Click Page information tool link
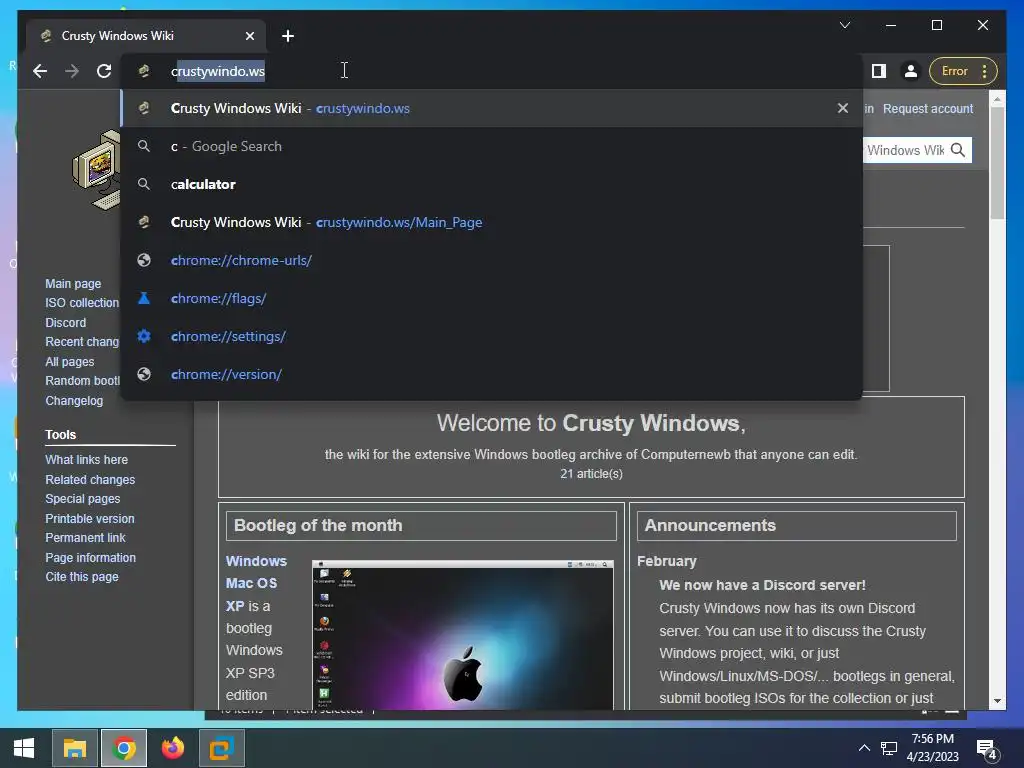This screenshot has width=1024, height=768. (x=90, y=558)
